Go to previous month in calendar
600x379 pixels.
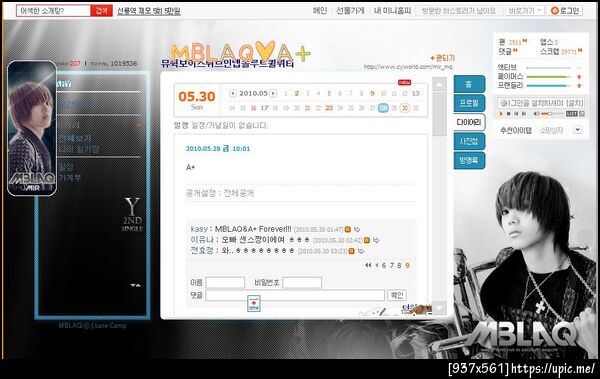(x=232, y=93)
